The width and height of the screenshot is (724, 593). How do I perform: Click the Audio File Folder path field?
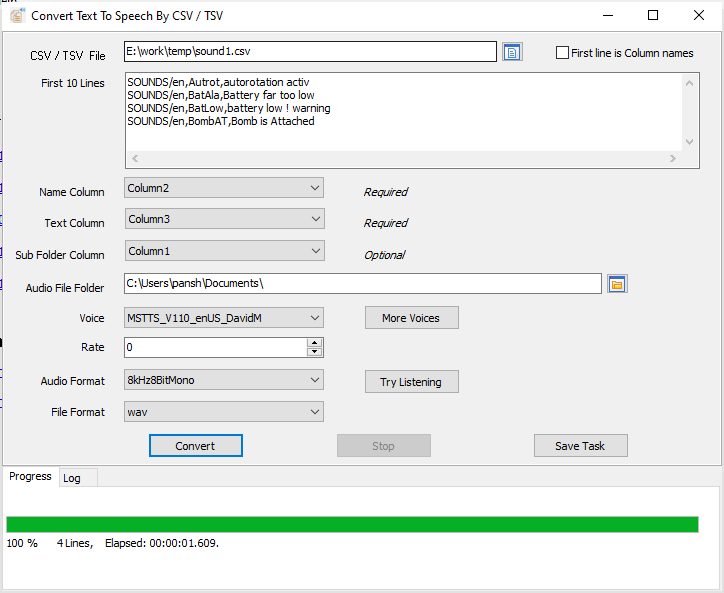(x=363, y=283)
